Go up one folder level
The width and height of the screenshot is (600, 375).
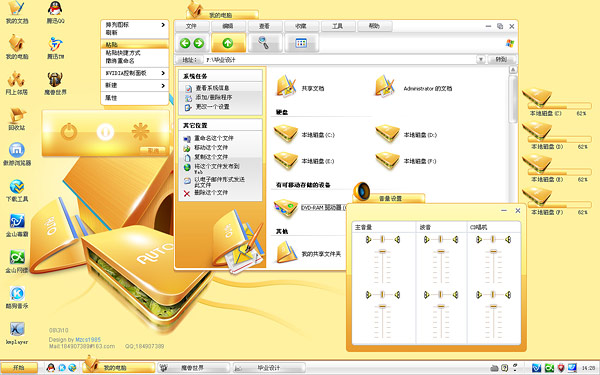click(228, 43)
